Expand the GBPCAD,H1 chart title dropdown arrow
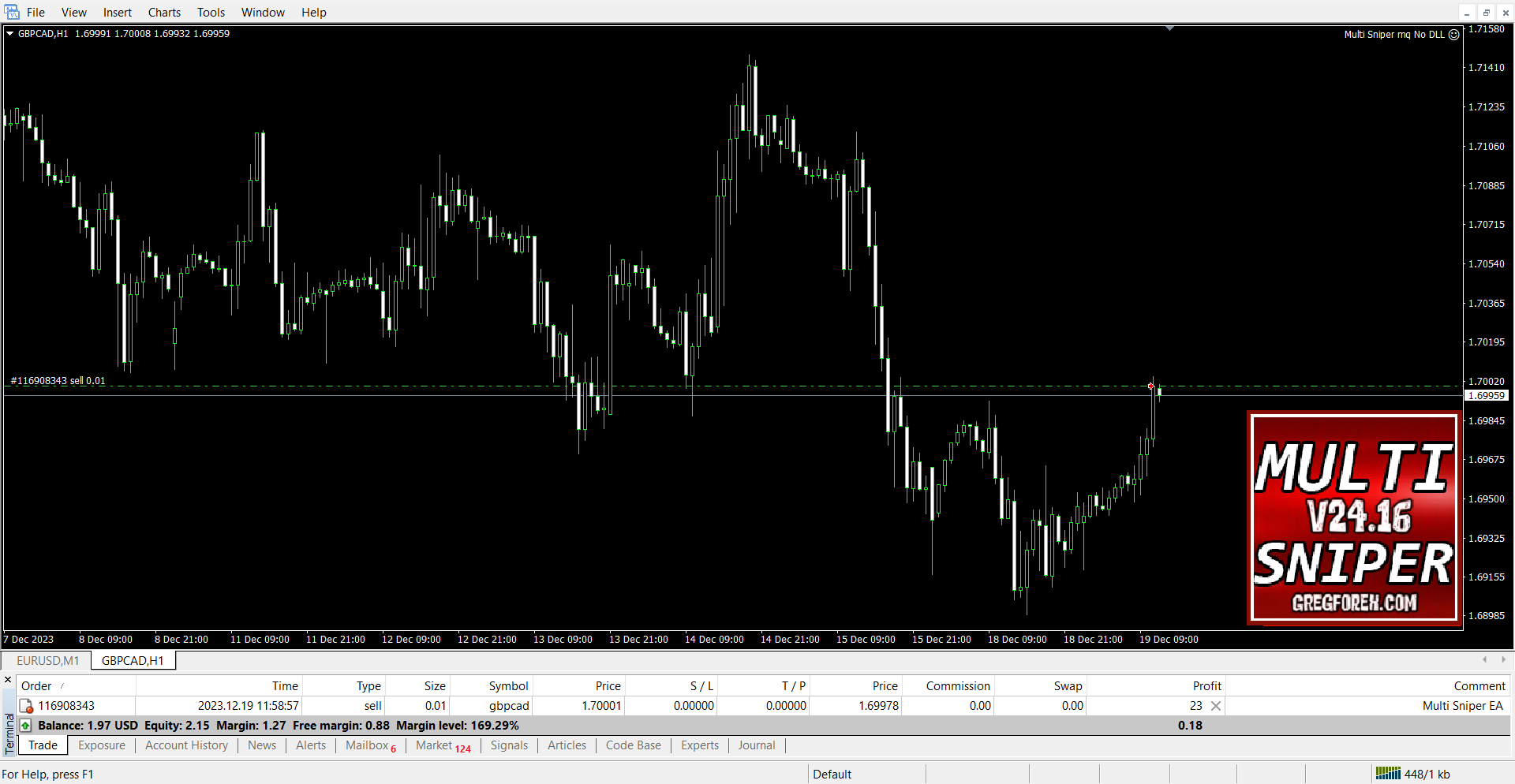This screenshot has height=784, width=1515. (x=9, y=34)
